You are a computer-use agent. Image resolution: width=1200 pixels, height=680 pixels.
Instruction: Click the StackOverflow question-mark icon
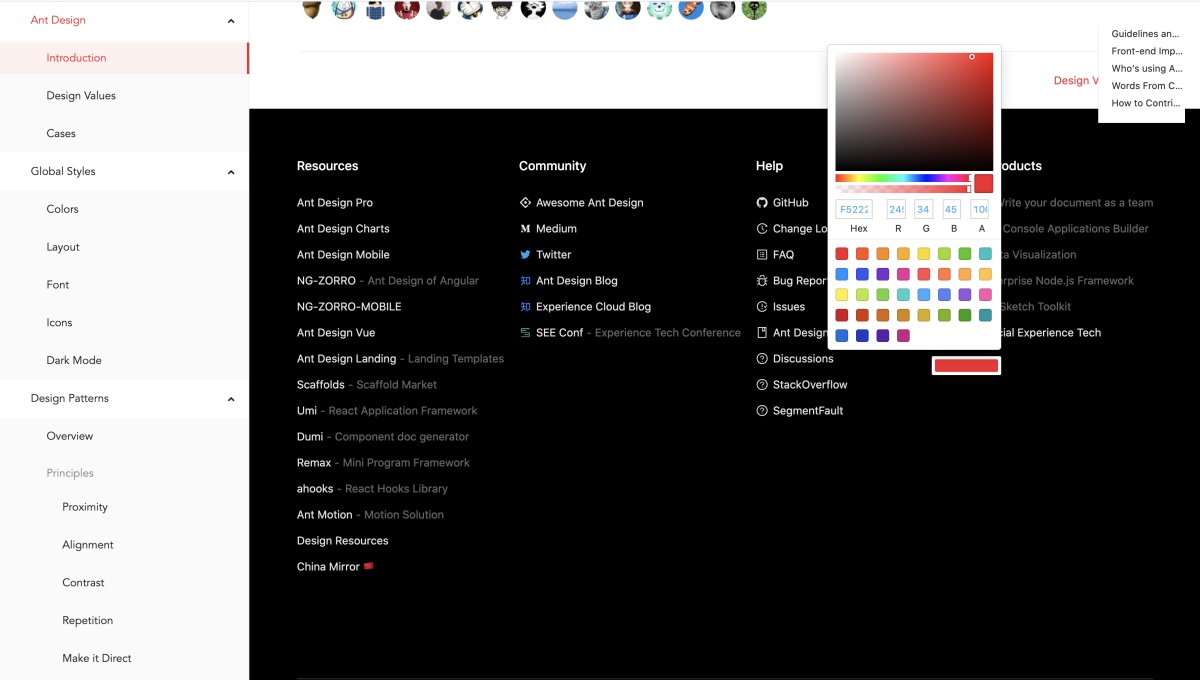pyautogui.click(x=762, y=385)
